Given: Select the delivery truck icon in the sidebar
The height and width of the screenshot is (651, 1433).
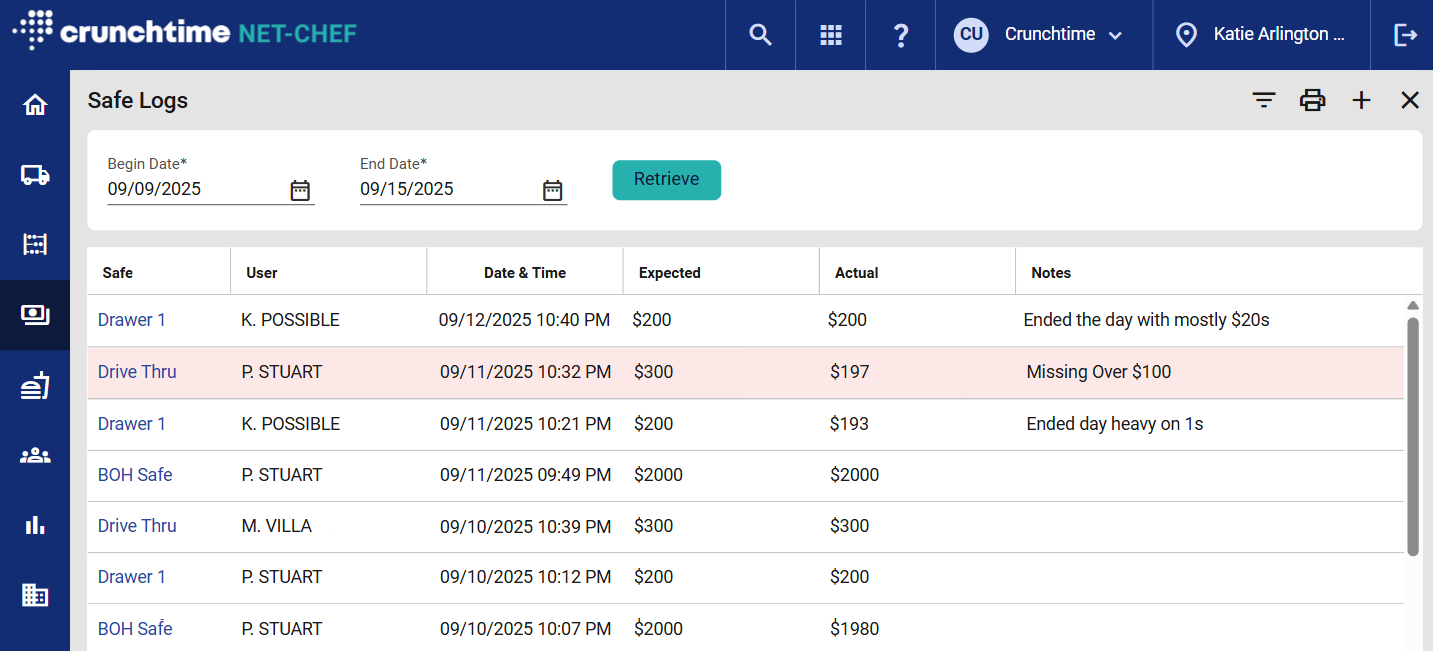Looking at the screenshot, I should (x=35, y=174).
